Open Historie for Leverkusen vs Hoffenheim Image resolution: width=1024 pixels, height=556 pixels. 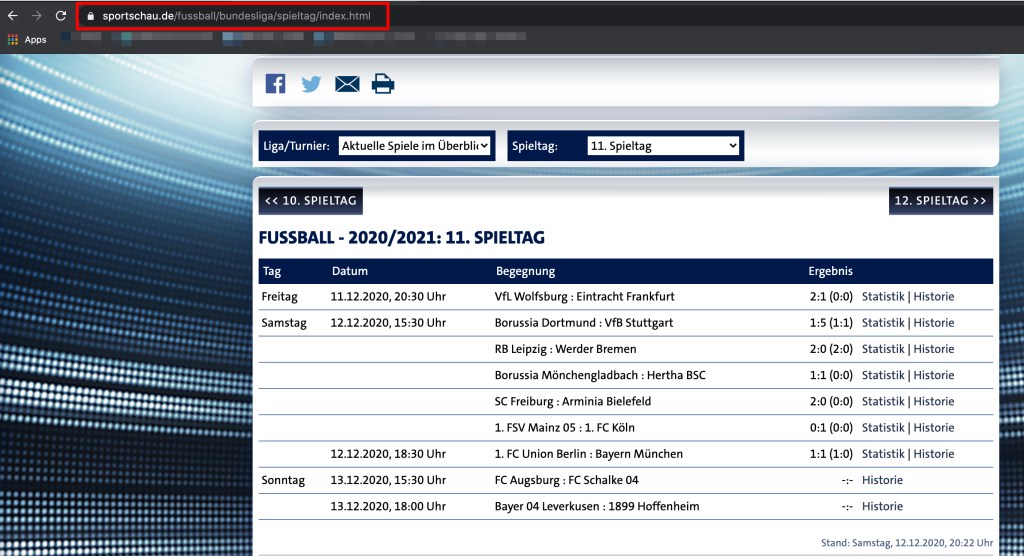click(882, 506)
